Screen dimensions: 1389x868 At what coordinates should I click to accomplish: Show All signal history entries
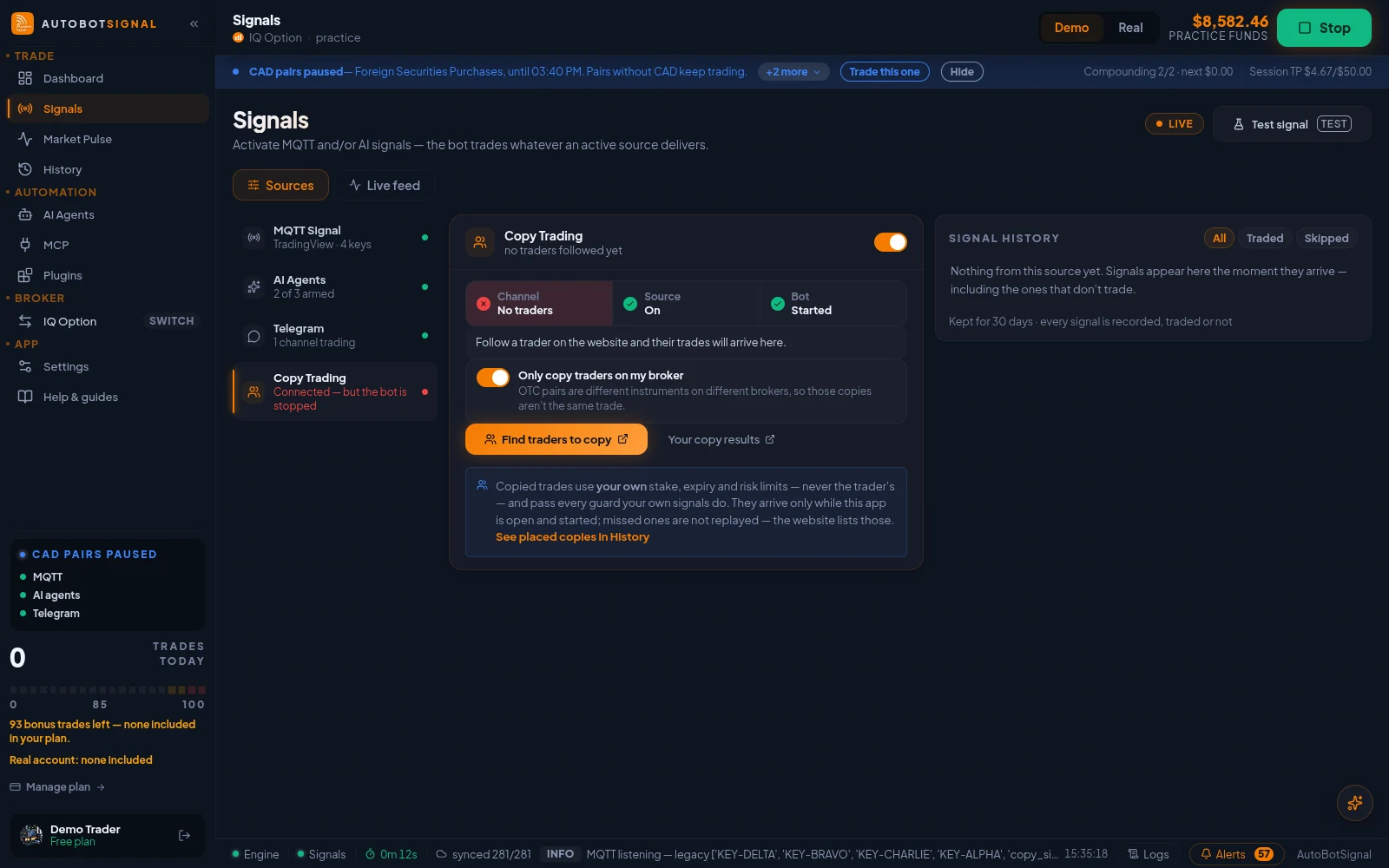click(1219, 239)
